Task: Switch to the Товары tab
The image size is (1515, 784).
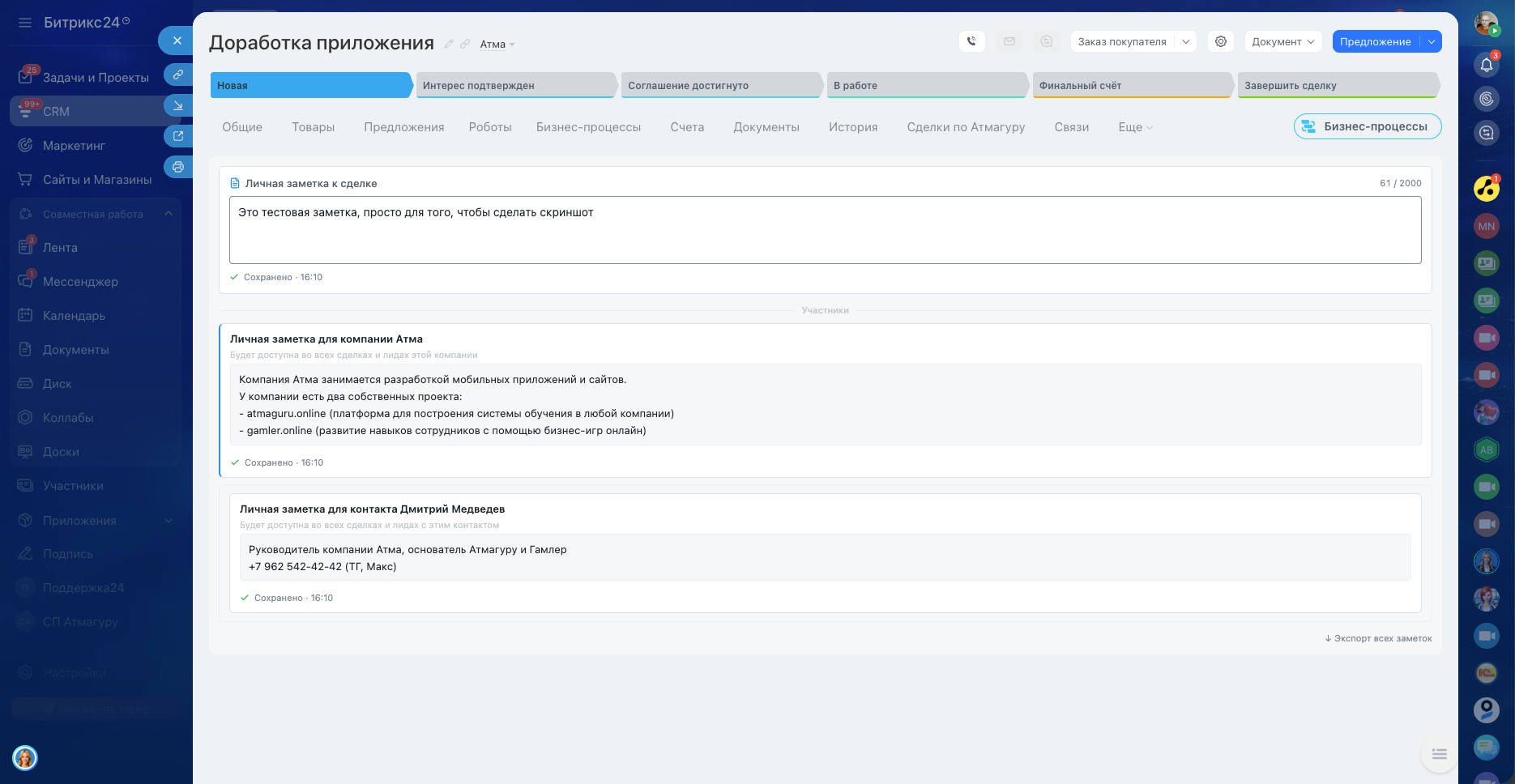Action: pos(313,127)
